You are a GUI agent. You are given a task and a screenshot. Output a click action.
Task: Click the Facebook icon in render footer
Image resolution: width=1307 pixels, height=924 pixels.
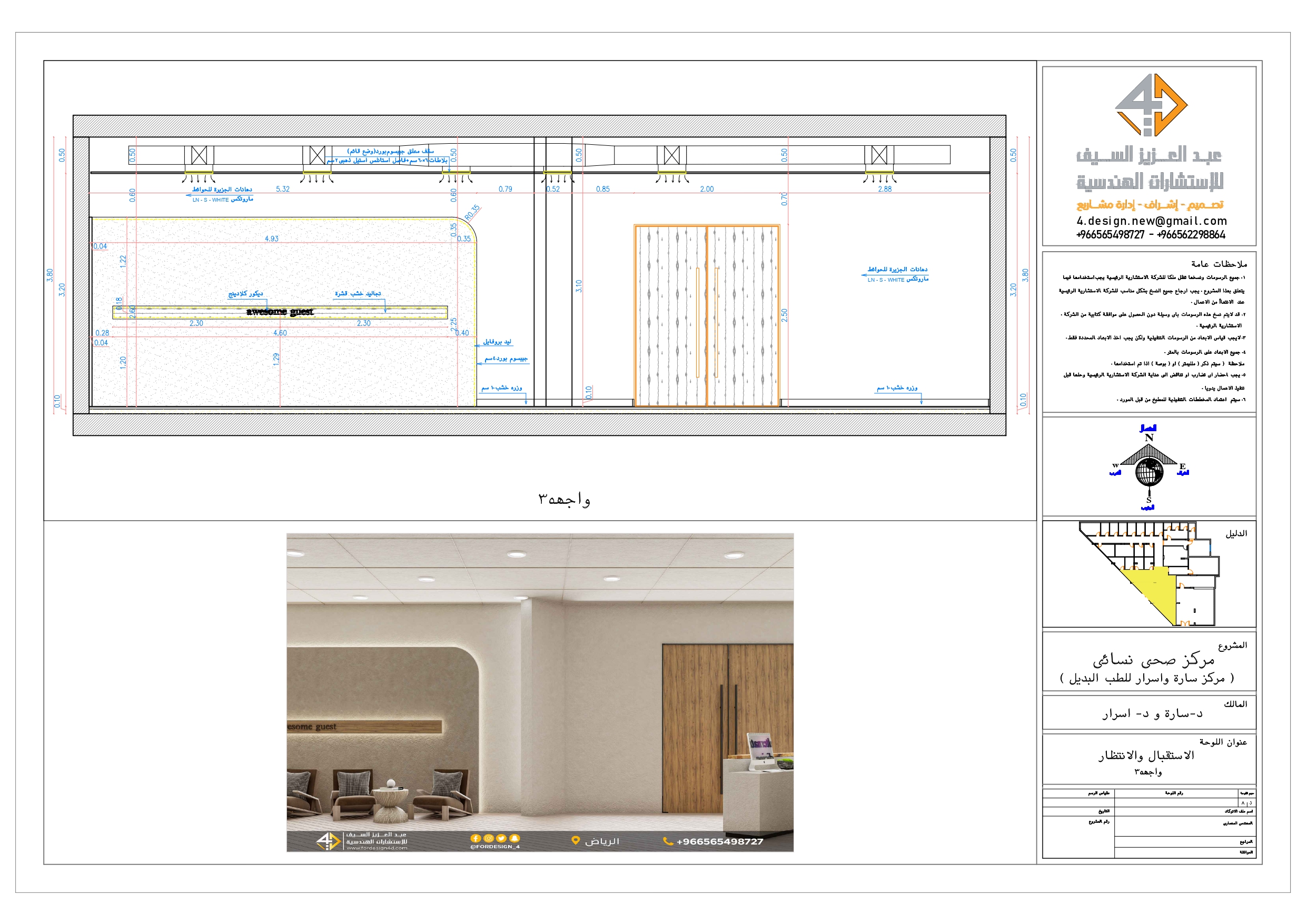(476, 838)
